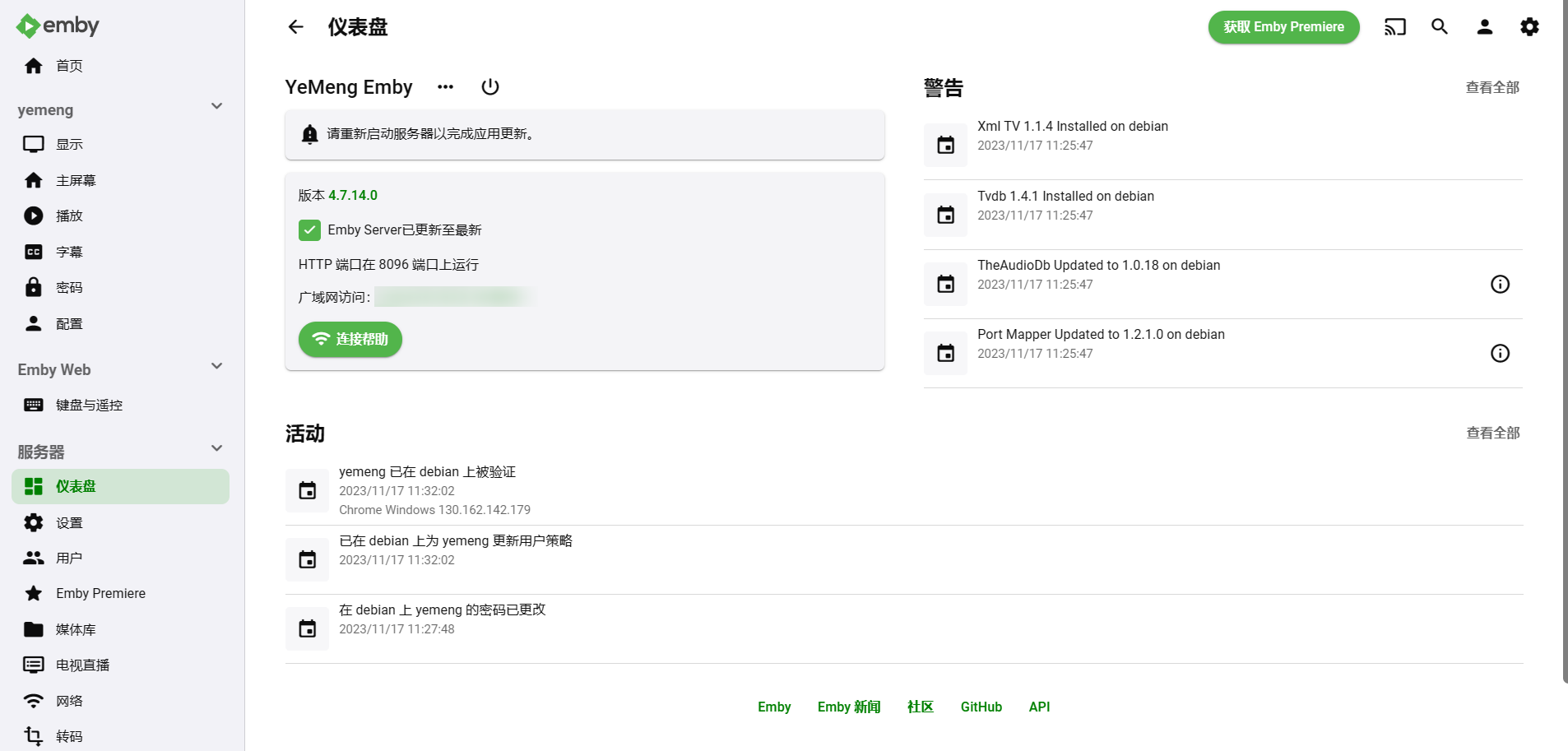Show info for TheAudioDb update alert

point(1500,285)
